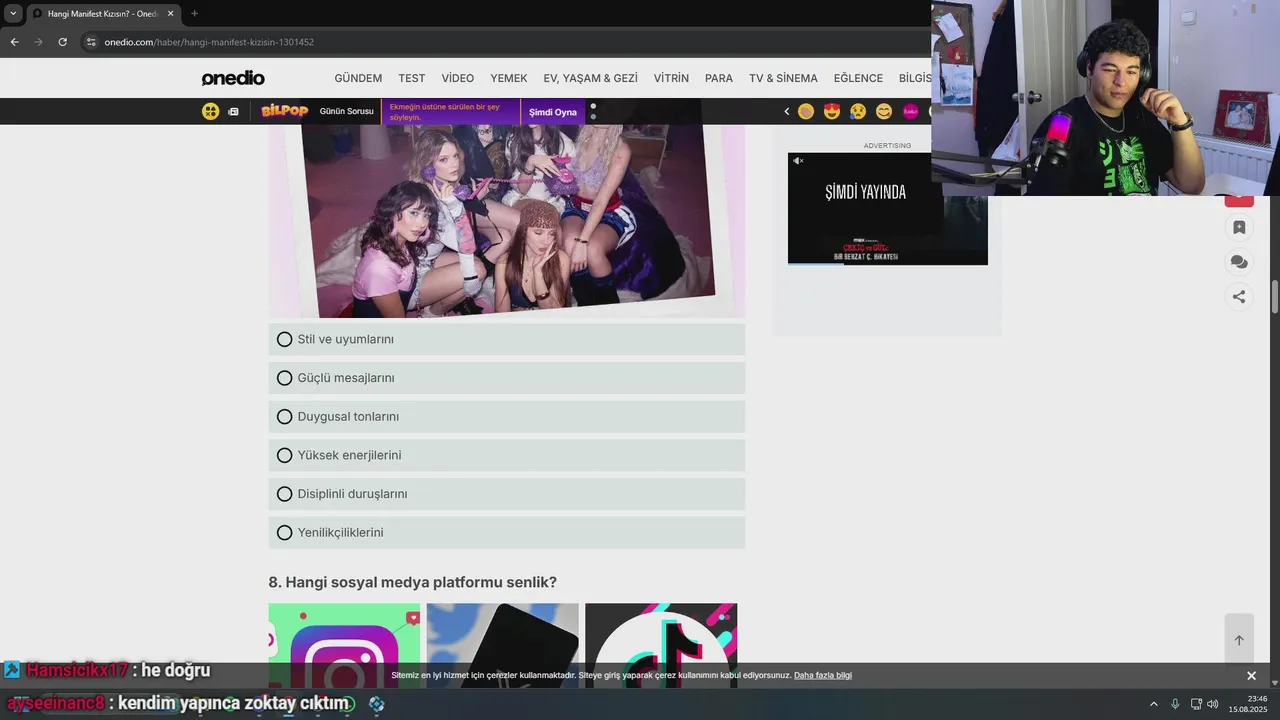Open the newspaper icon next to the smiley
This screenshot has height=720, width=1280.
pos(233,112)
